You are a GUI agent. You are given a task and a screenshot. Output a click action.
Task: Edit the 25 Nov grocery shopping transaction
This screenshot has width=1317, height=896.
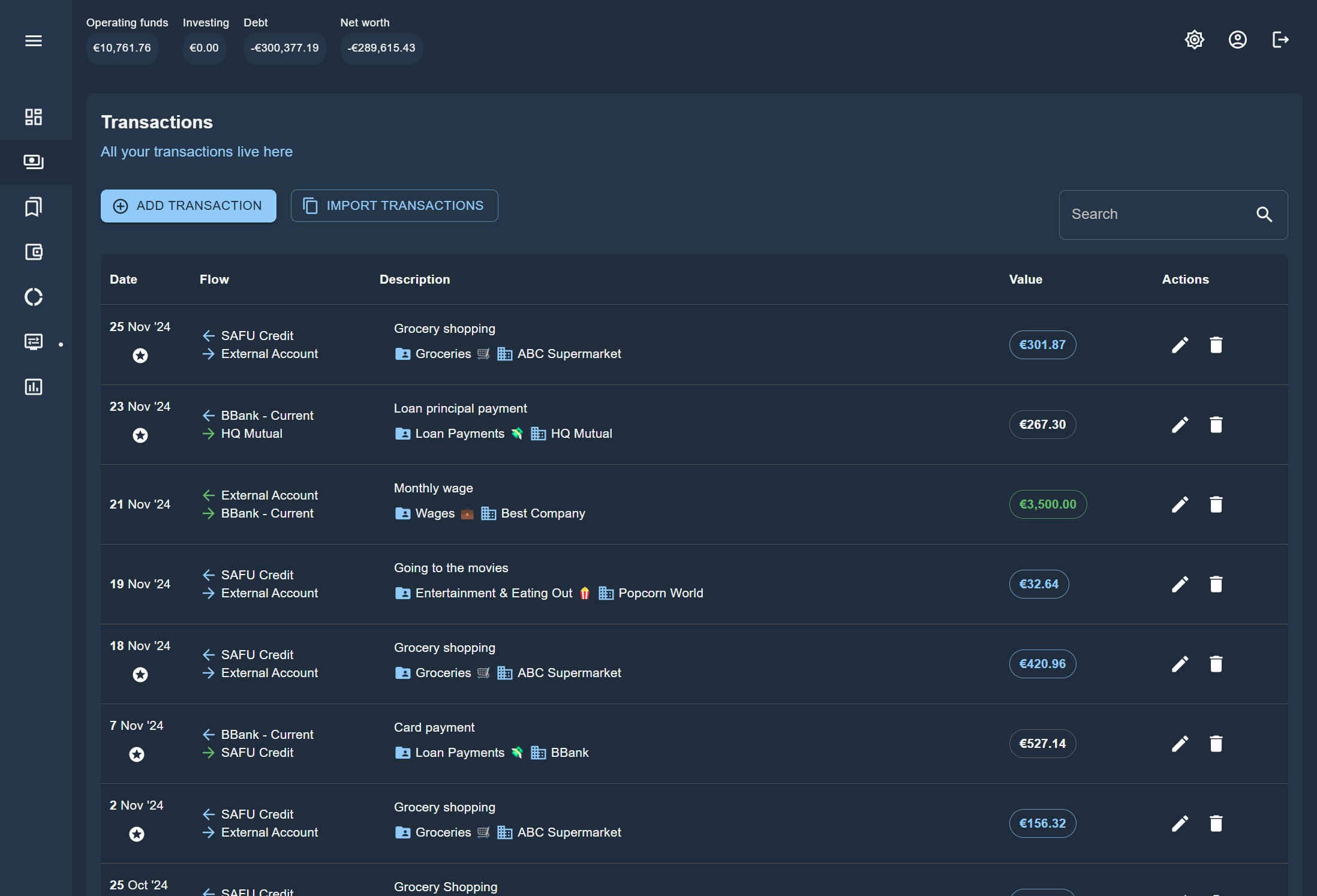1180,345
